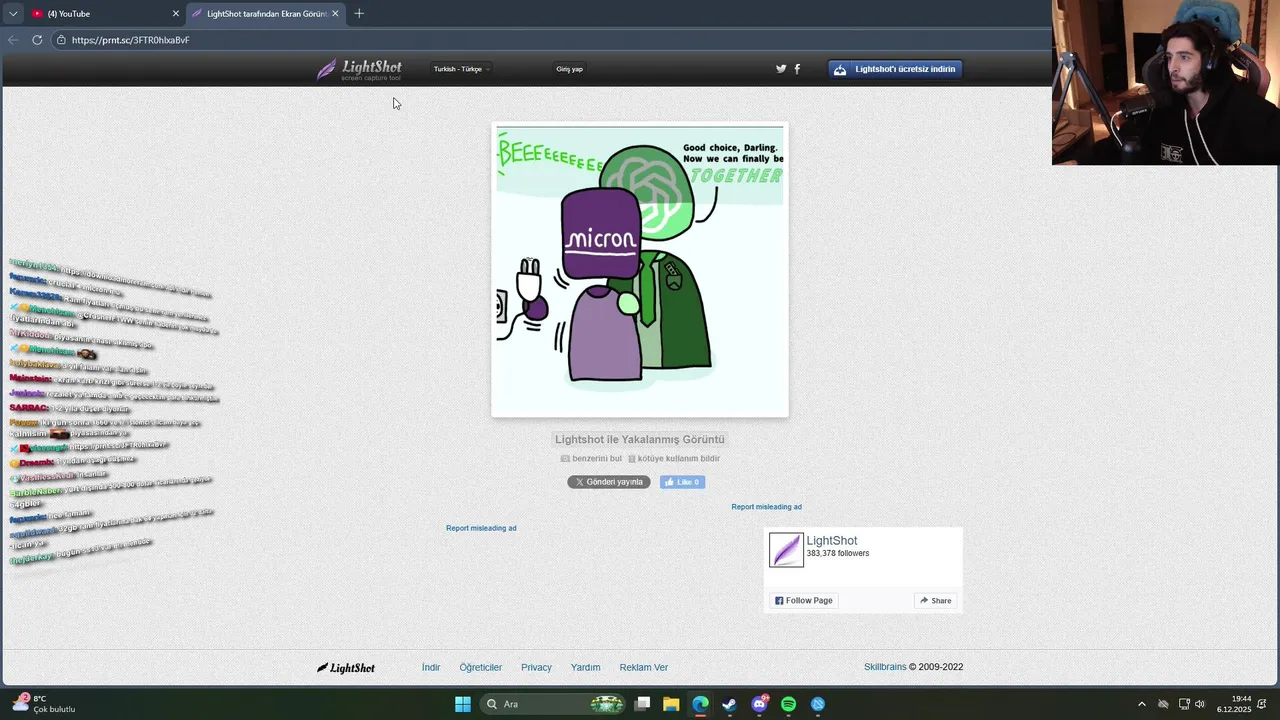1280x720 pixels.
Task: Click the LightShot page avatar in Facebook widget
Action: pyautogui.click(x=786, y=550)
